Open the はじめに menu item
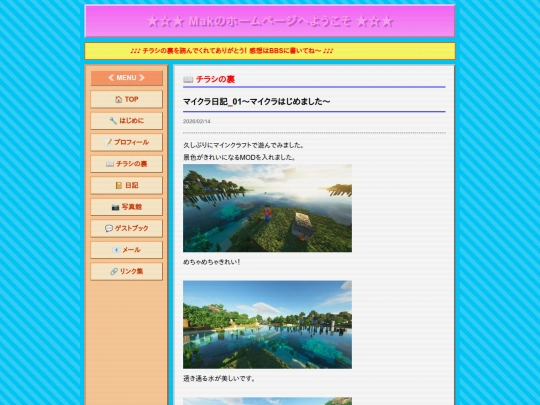This screenshot has width=540, height=405. click(126, 121)
